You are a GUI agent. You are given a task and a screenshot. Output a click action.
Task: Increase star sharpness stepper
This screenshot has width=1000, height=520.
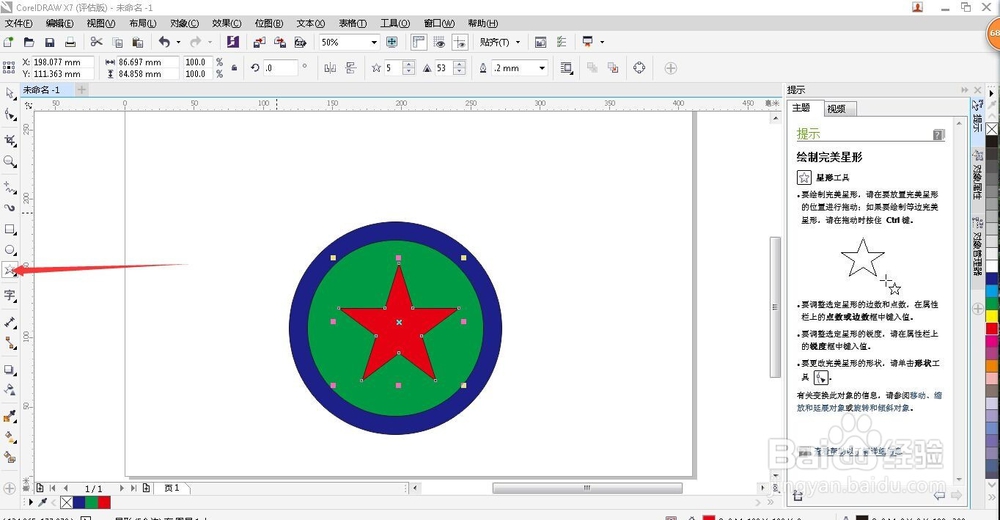pyautogui.click(x=459, y=64)
